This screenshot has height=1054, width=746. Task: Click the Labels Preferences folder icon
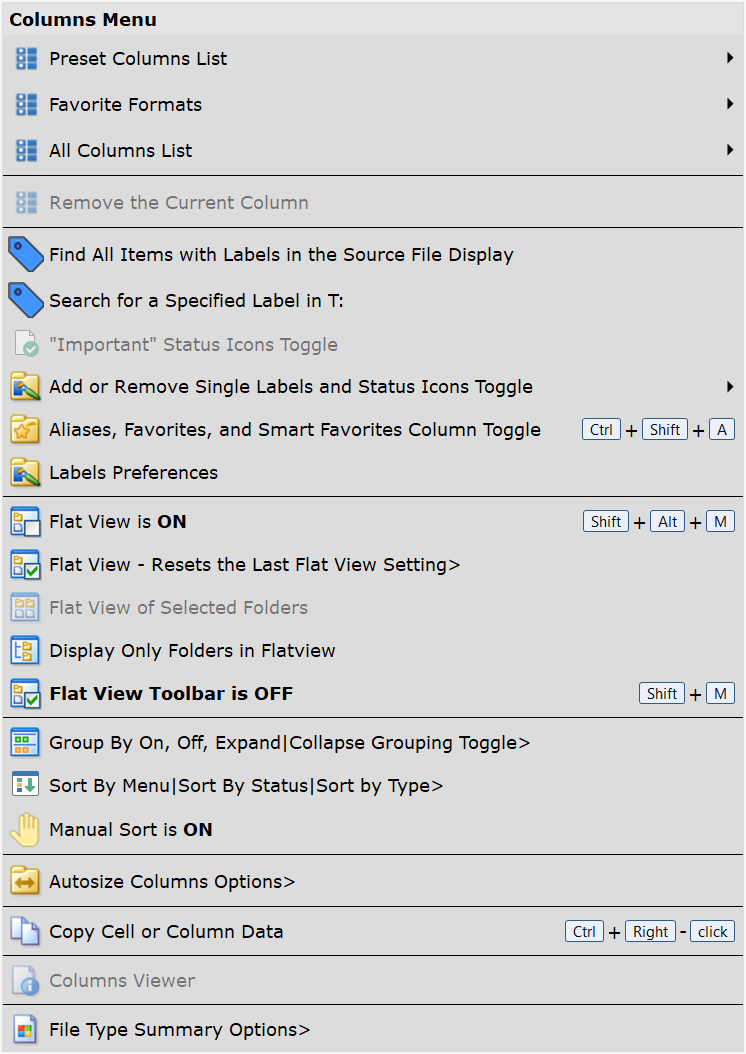click(x=26, y=473)
